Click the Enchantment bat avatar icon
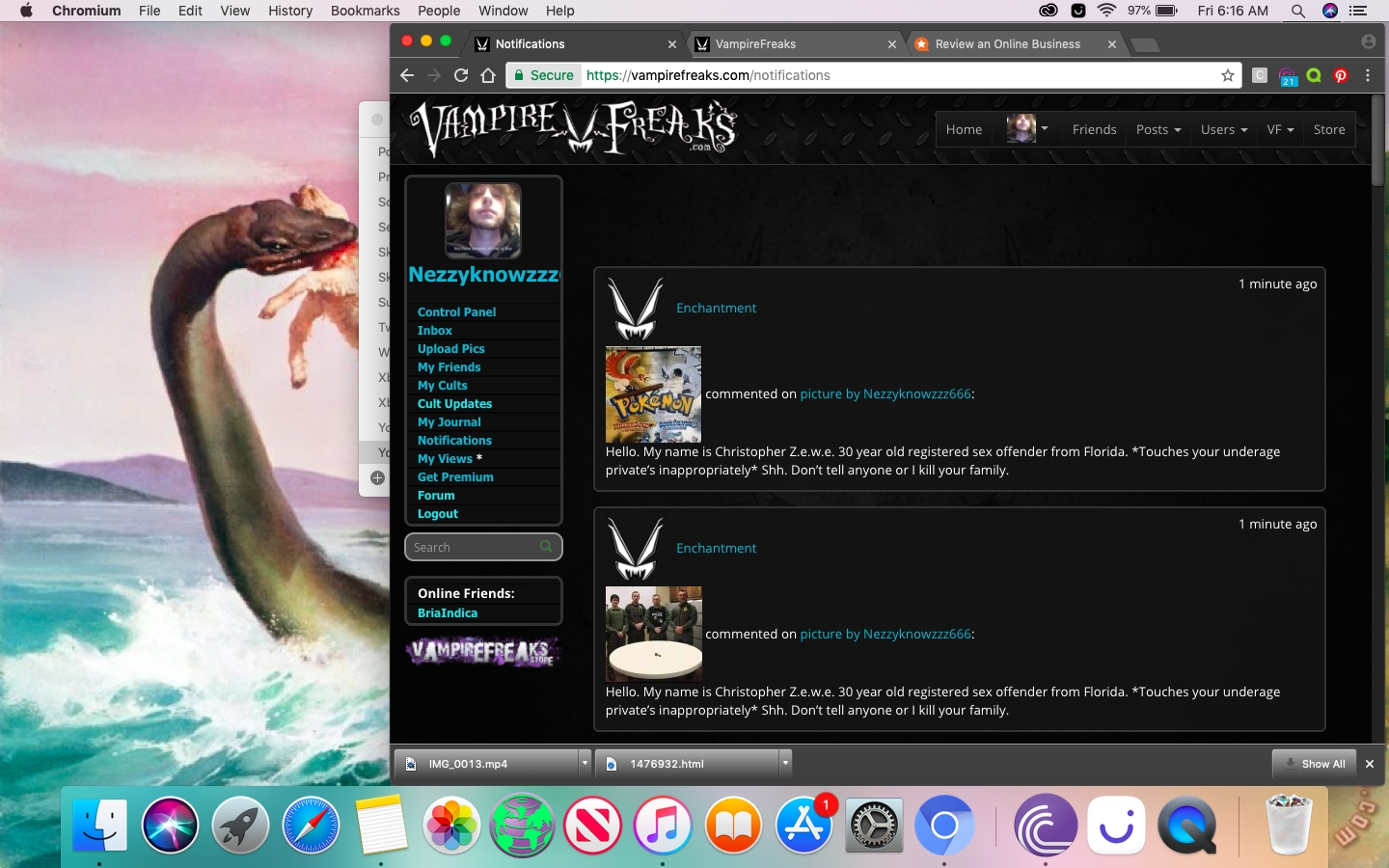 (637, 309)
